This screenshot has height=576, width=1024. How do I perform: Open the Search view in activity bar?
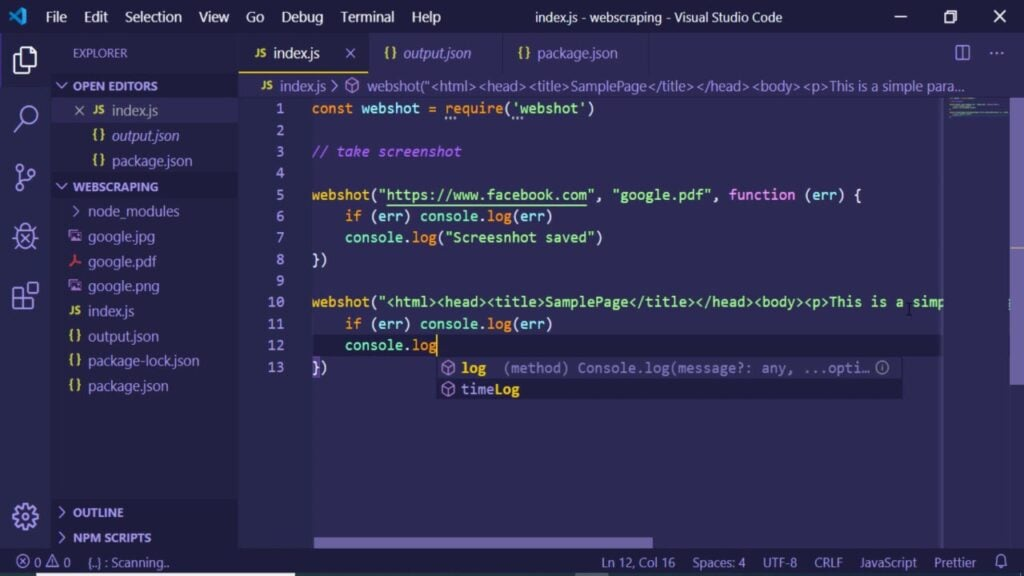point(23,116)
